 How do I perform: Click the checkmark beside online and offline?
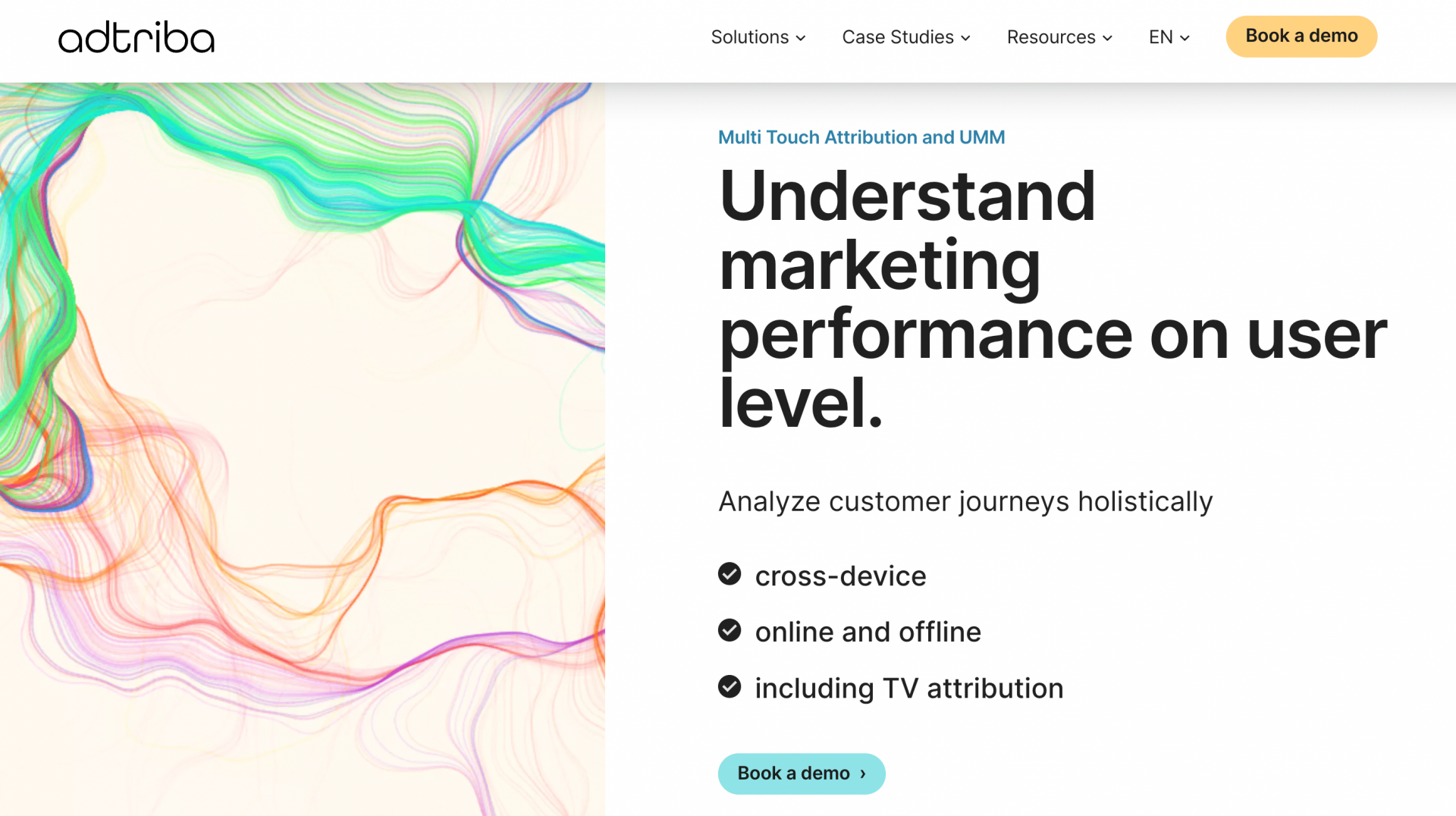pos(730,630)
